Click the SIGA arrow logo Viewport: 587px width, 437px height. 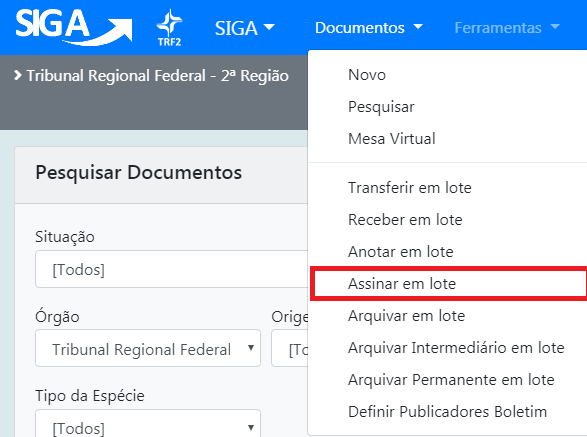pyautogui.click(x=74, y=27)
